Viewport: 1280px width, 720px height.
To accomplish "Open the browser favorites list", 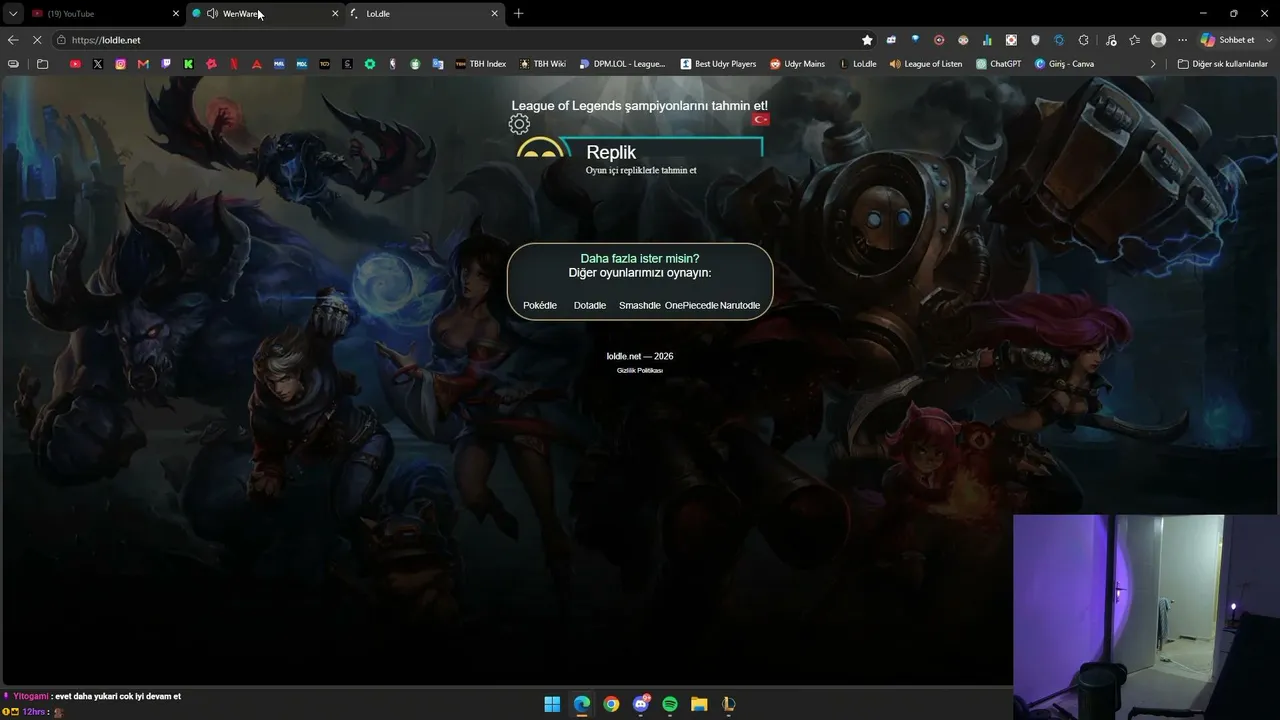I will point(1134,40).
